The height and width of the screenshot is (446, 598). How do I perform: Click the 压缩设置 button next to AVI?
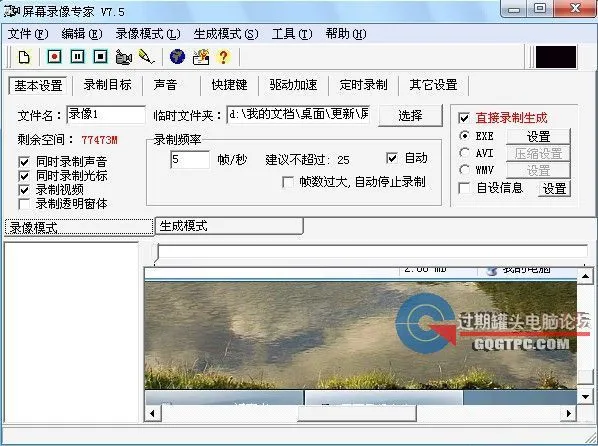pyautogui.click(x=538, y=153)
